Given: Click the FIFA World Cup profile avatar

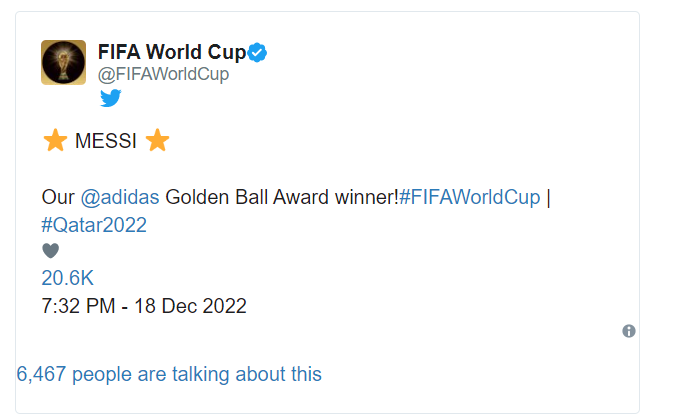Looking at the screenshot, I should 63,63.
